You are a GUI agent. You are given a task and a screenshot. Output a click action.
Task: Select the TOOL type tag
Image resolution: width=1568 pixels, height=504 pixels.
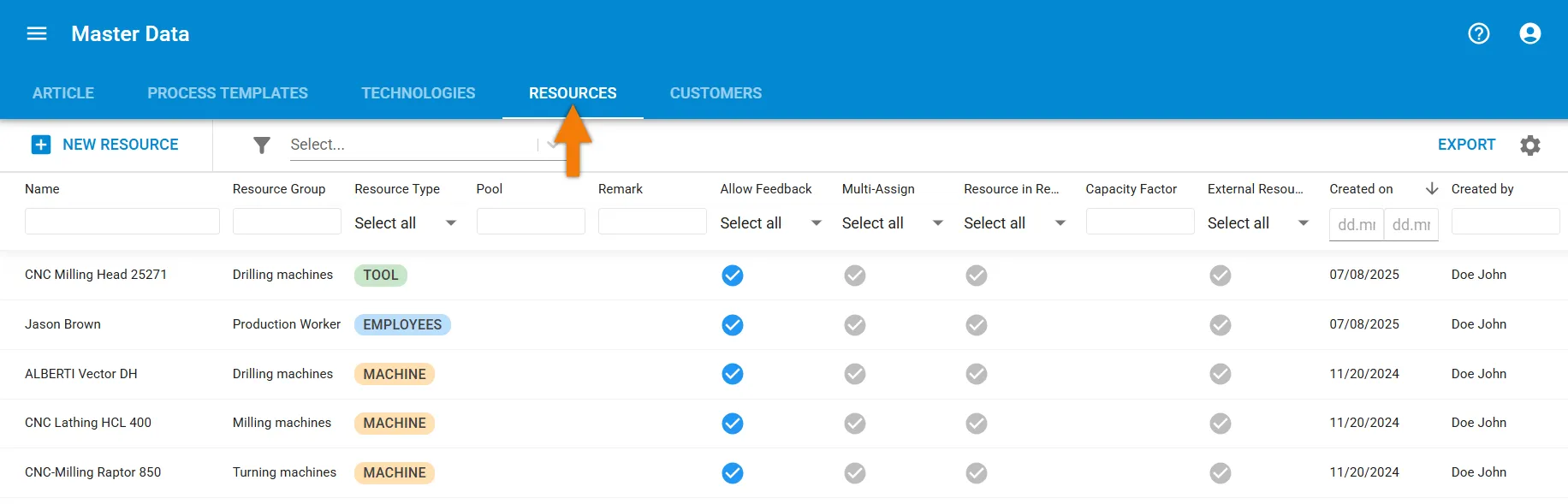pos(381,276)
